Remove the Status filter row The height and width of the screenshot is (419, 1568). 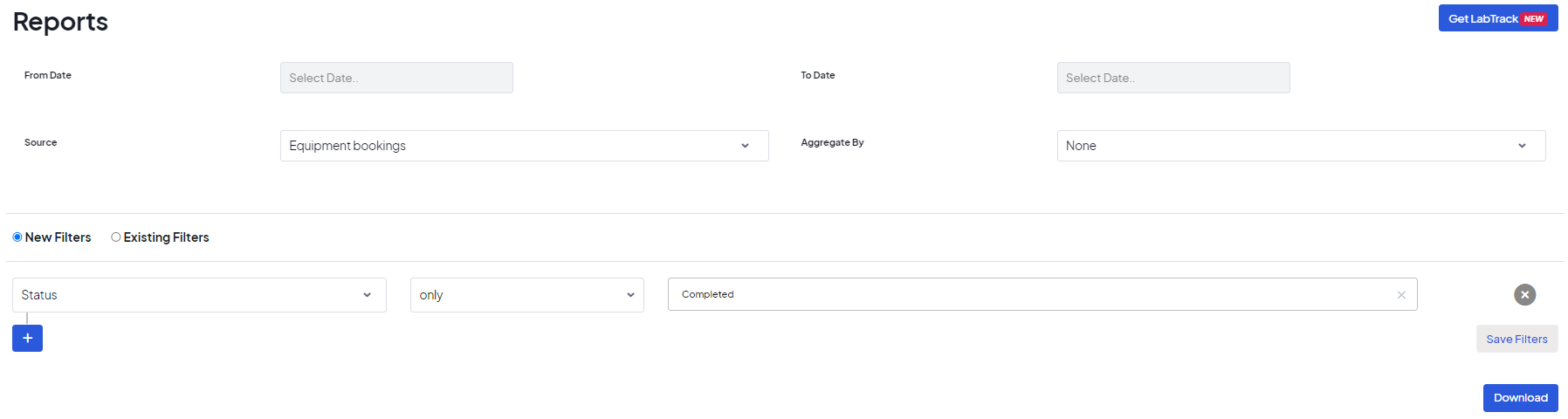click(1524, 295)
